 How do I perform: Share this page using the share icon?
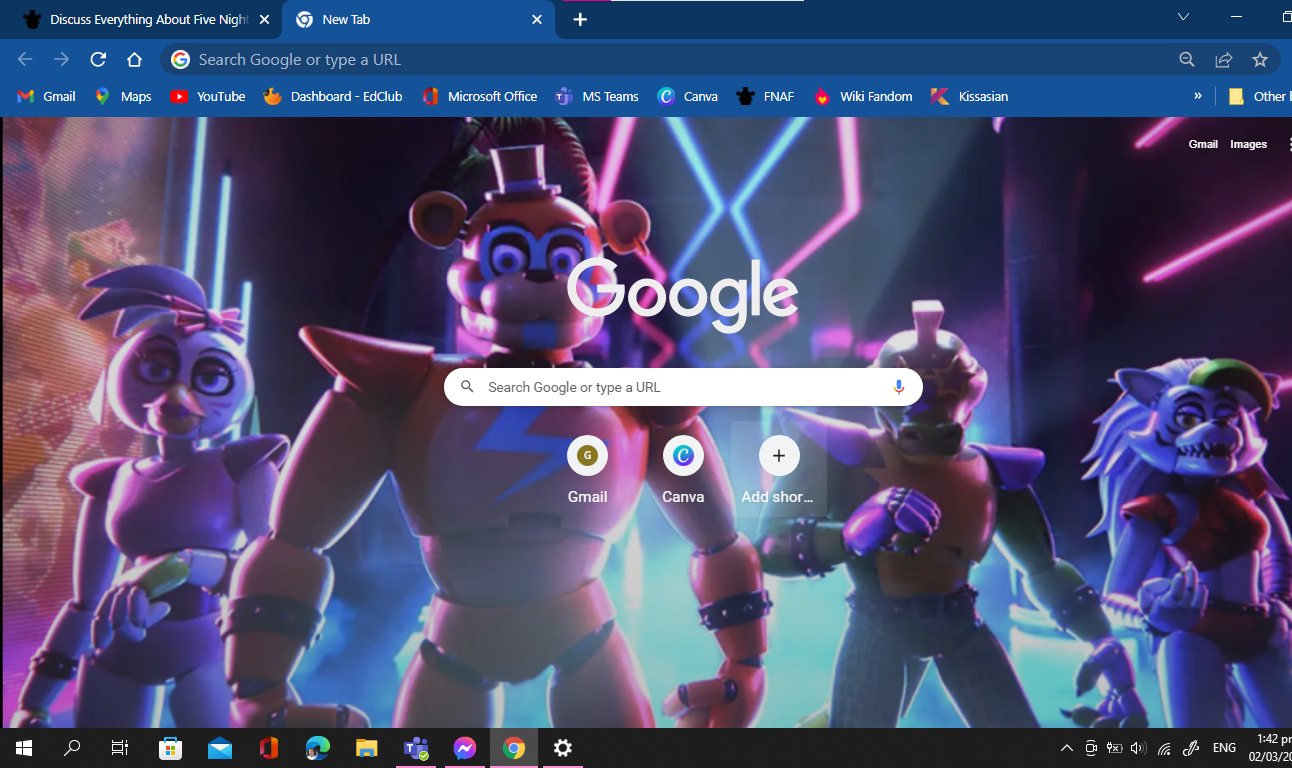[x=1223, y=60]
